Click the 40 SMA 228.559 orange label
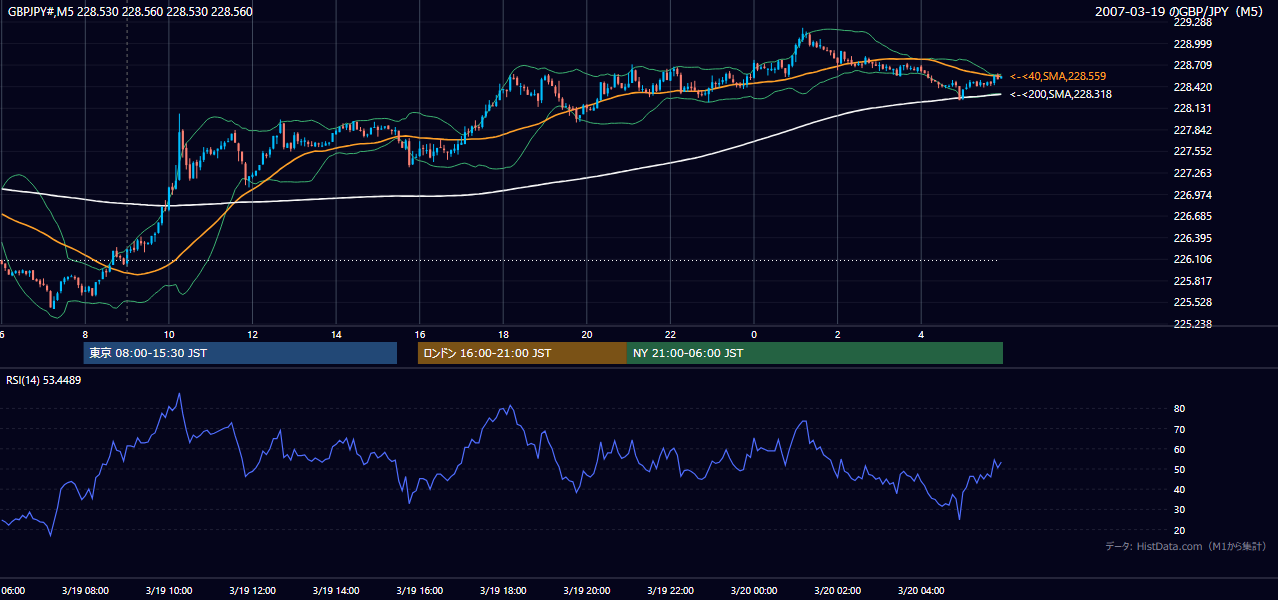The image size is (1278, 600). tap(1060, 76)
